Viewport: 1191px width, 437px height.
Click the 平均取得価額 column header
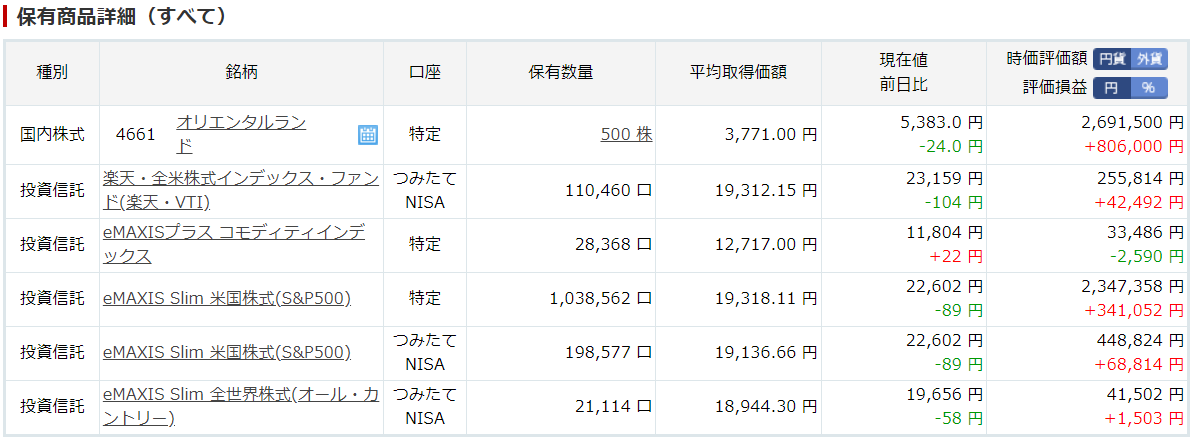click(738, 73)
